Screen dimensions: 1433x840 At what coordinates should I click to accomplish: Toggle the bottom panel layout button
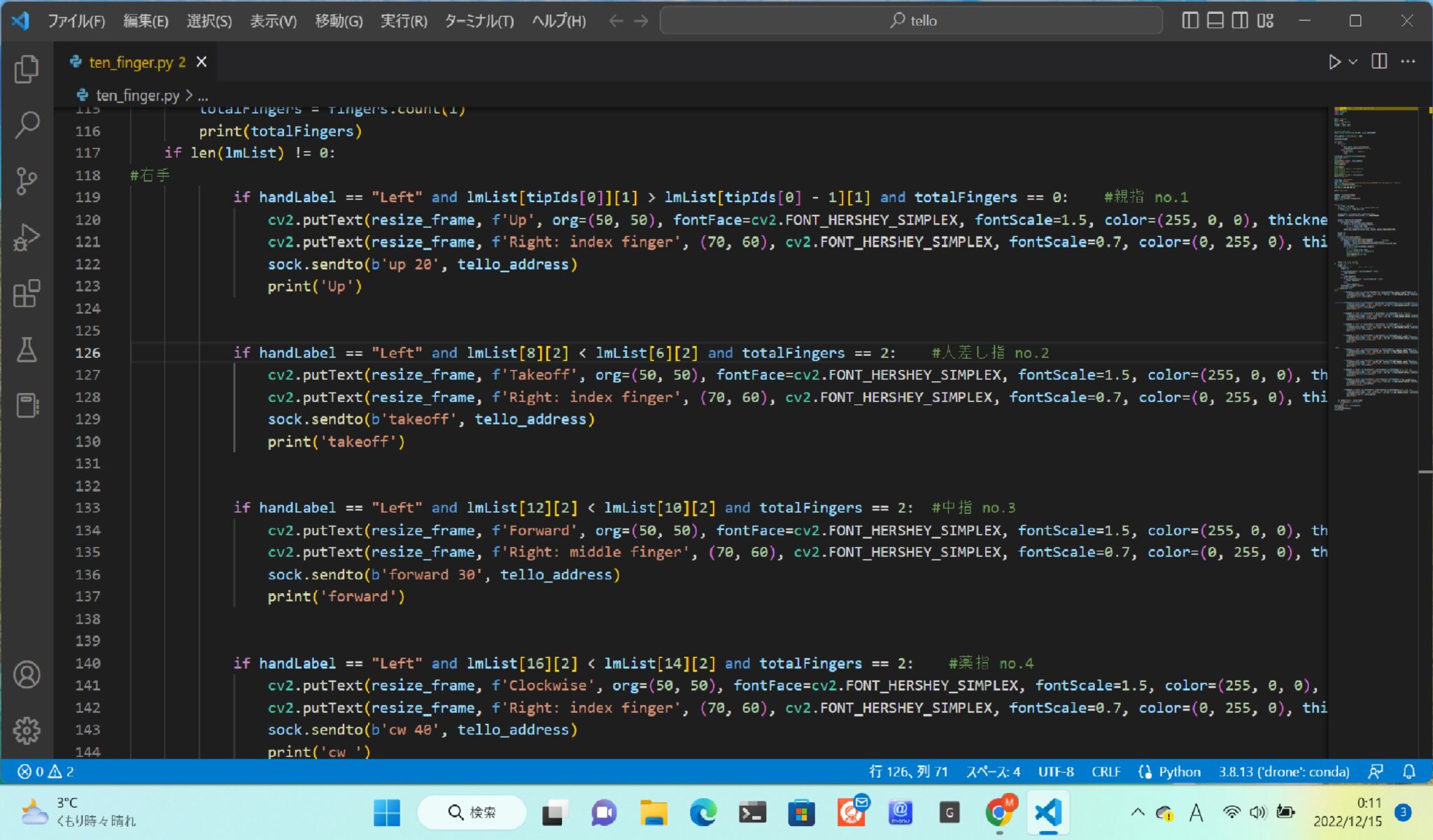(1215, 20)
